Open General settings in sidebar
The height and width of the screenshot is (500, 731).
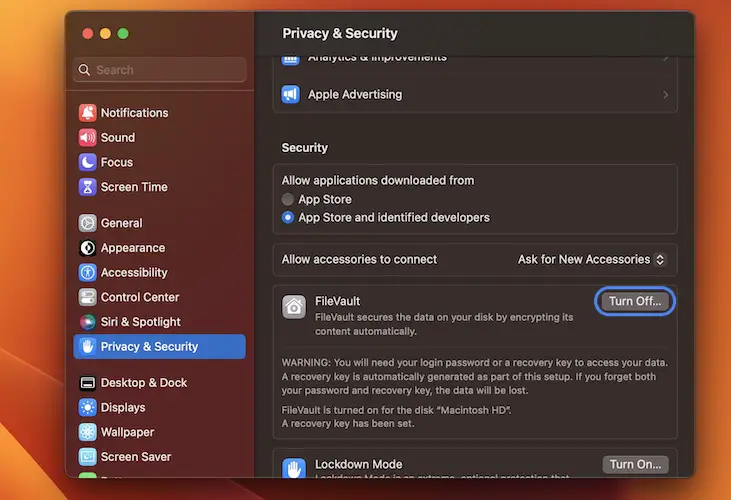coord(121,223)
